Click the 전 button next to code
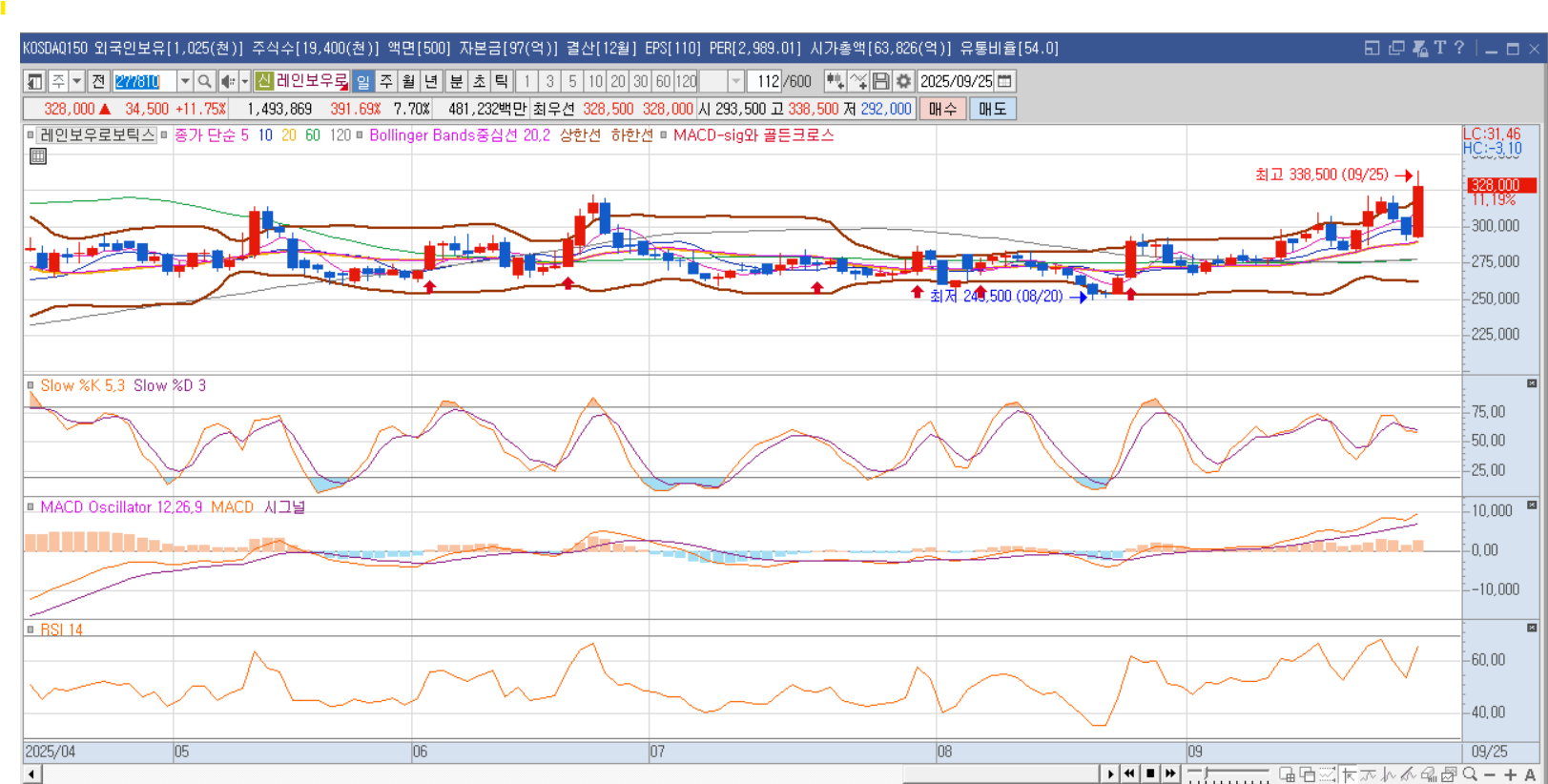Image resolution: width=1548 pixels, height=784 pixels. pyautogui.click(x=99, y=81)
